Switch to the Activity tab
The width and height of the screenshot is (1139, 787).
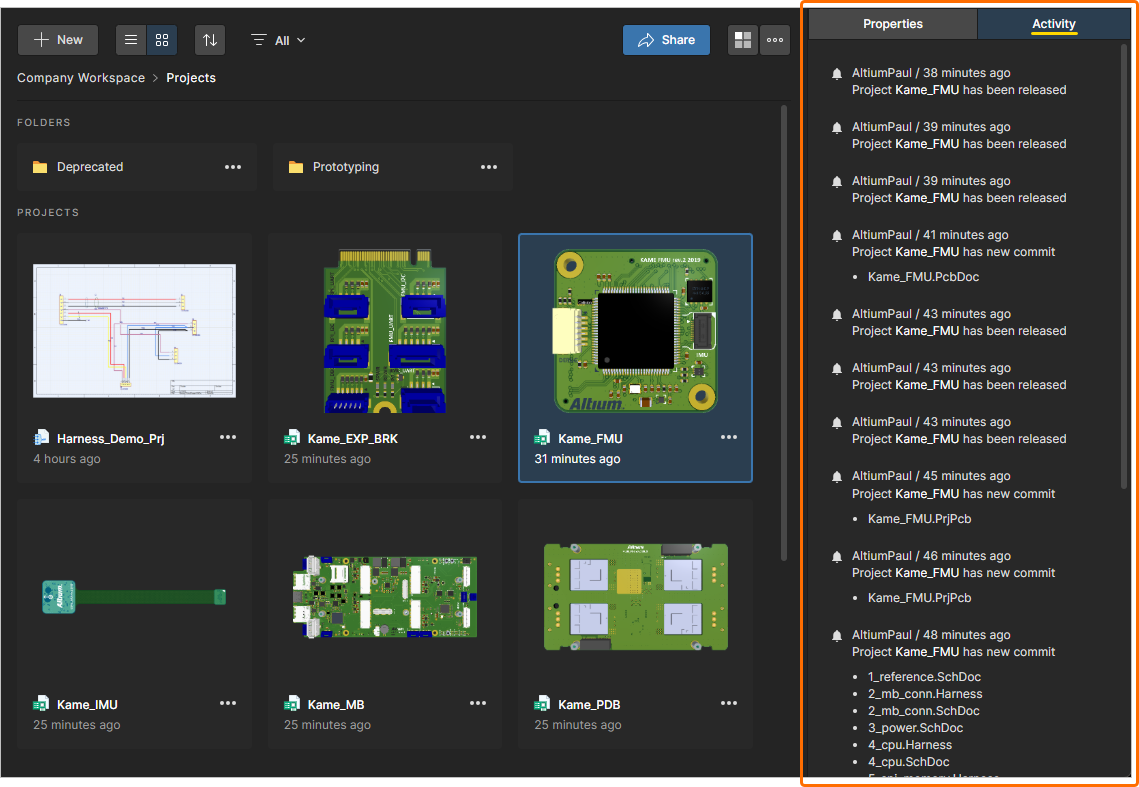coord(1053,23)
